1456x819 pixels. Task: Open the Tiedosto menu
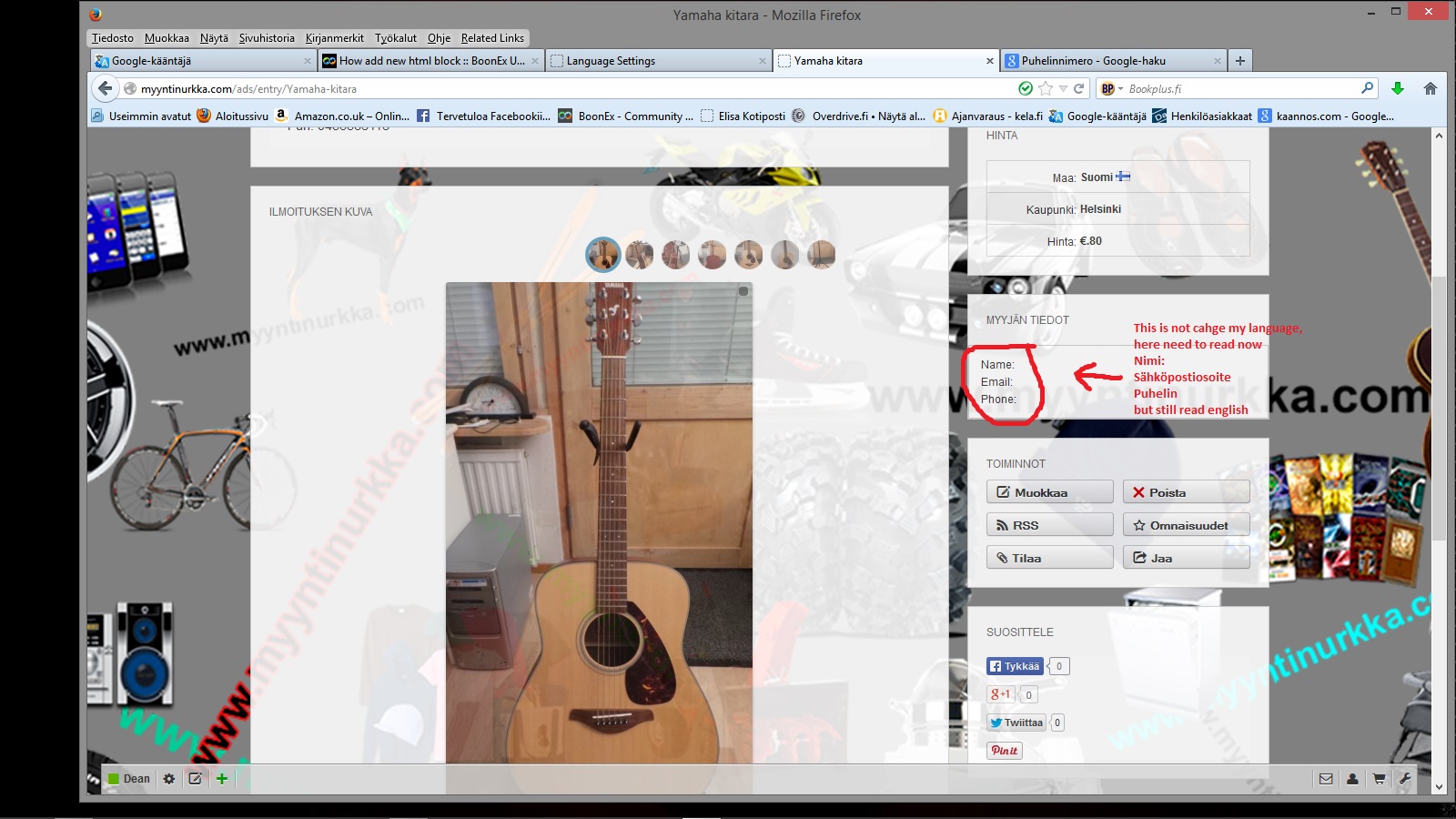[113, 38]
